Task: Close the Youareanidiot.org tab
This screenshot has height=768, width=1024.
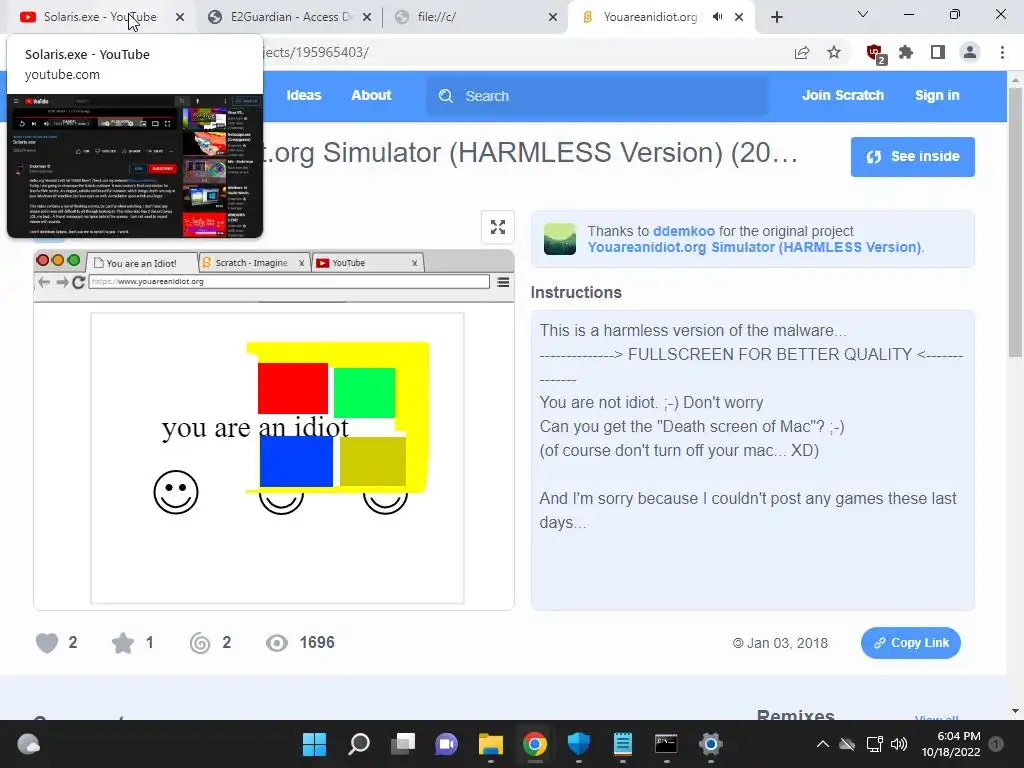Action: pyautogui.click(x=739, y=17)
